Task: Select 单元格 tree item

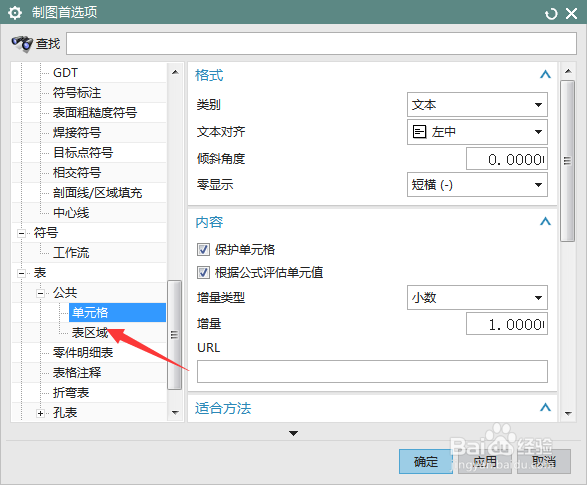Action: click(117, 312)
